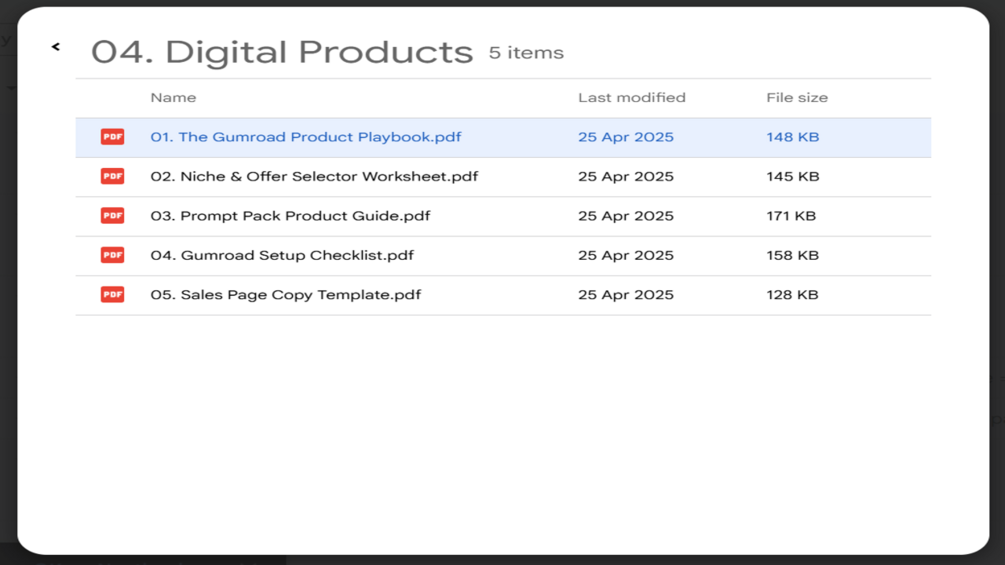1005x565 pixels.
Task: Open 05. Sales Page Copy Template.pdf
Action: [x=285, y=295]
